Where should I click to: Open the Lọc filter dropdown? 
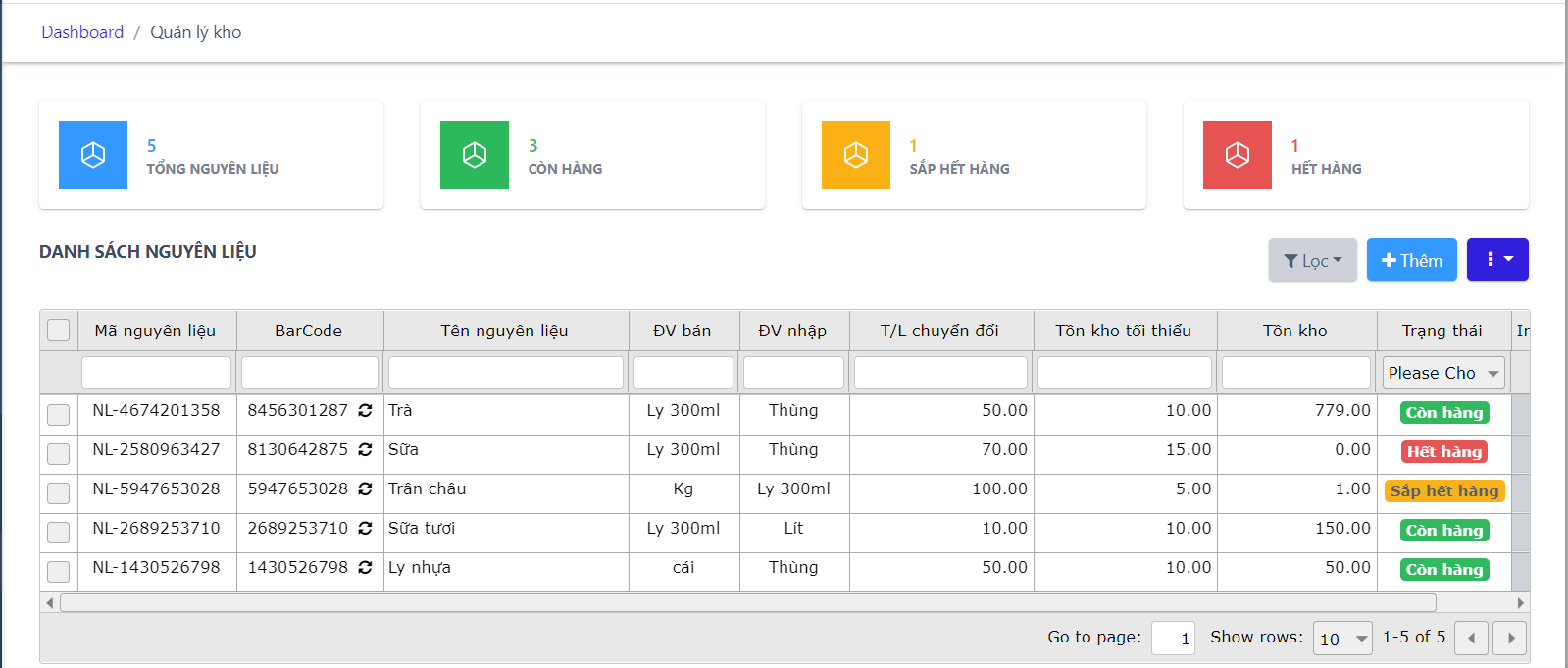(x=1312, y=260)
